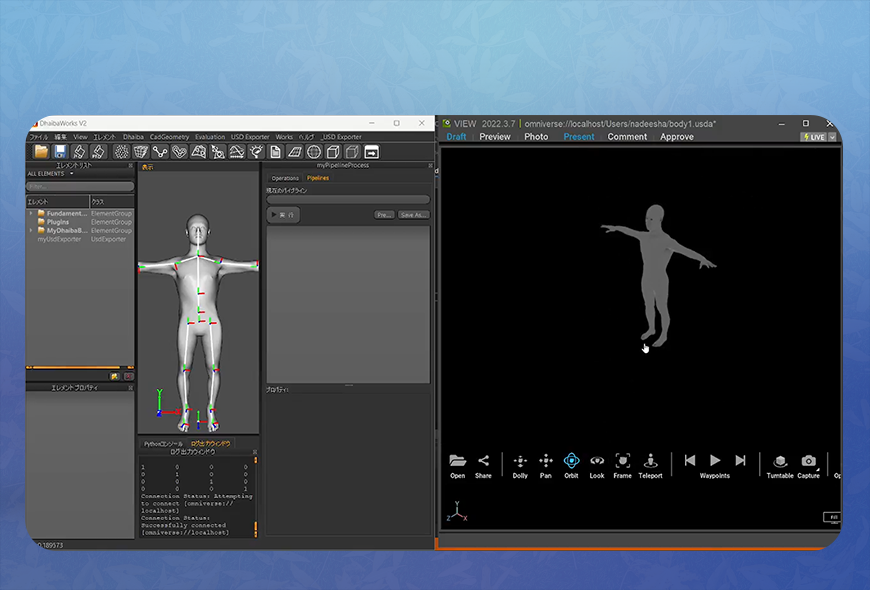Open the Capture camera tool
This screenshot has height=590, width=870.
[x=808, y=461]
